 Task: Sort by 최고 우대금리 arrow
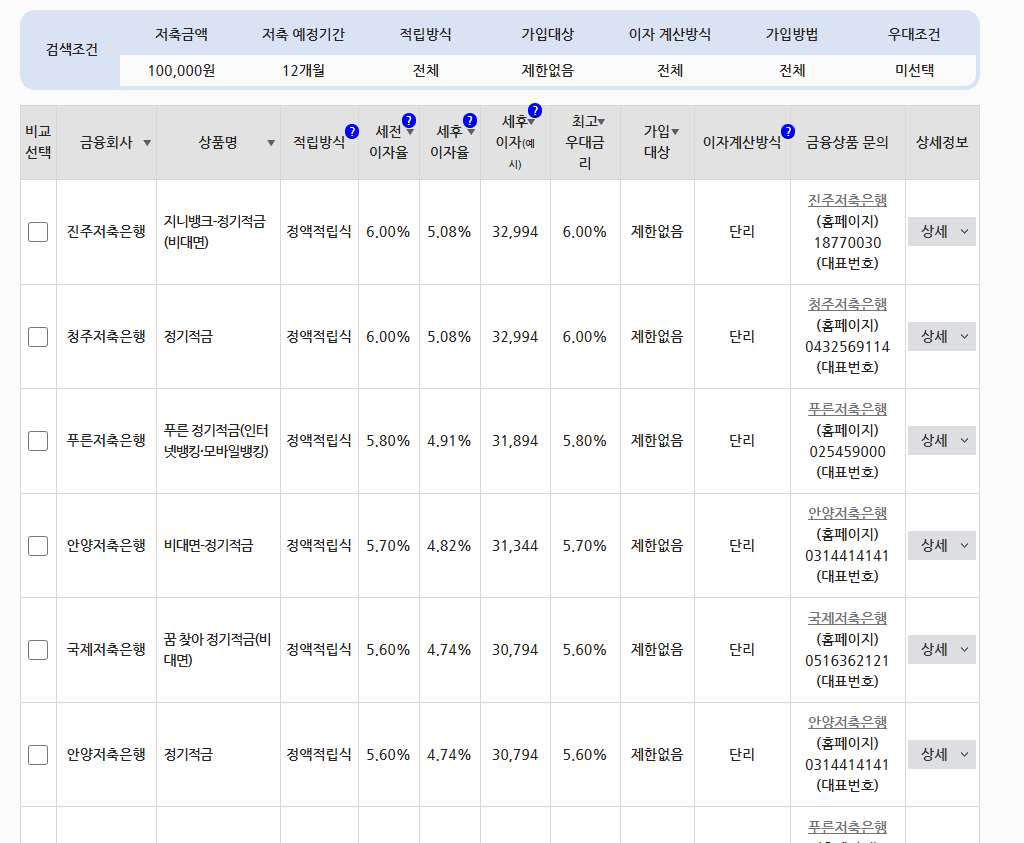(601, 122)
